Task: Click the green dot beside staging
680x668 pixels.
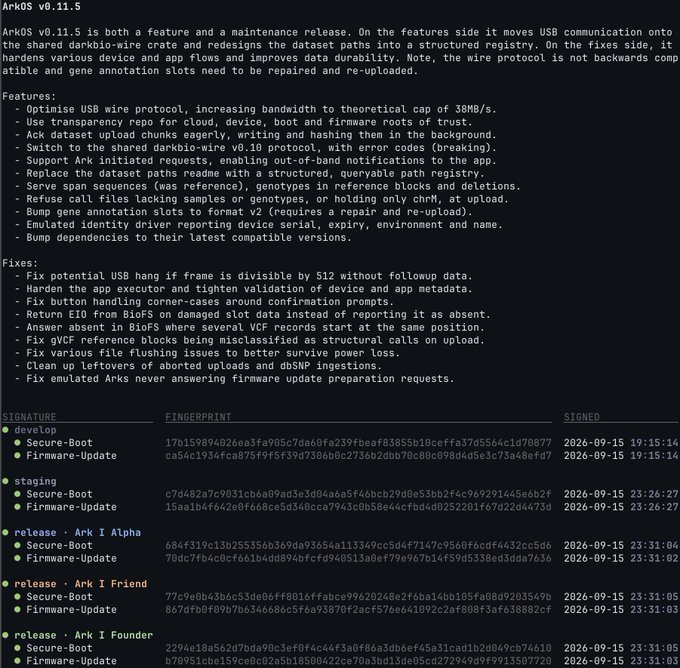Action: pos(5,481)
